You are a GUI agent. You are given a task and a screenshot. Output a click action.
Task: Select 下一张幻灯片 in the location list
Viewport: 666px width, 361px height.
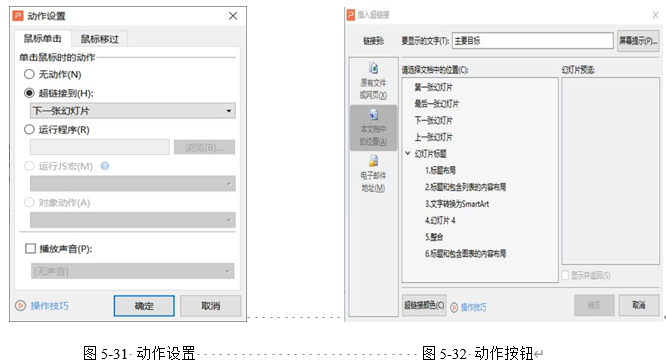click(x=433, y=120)
